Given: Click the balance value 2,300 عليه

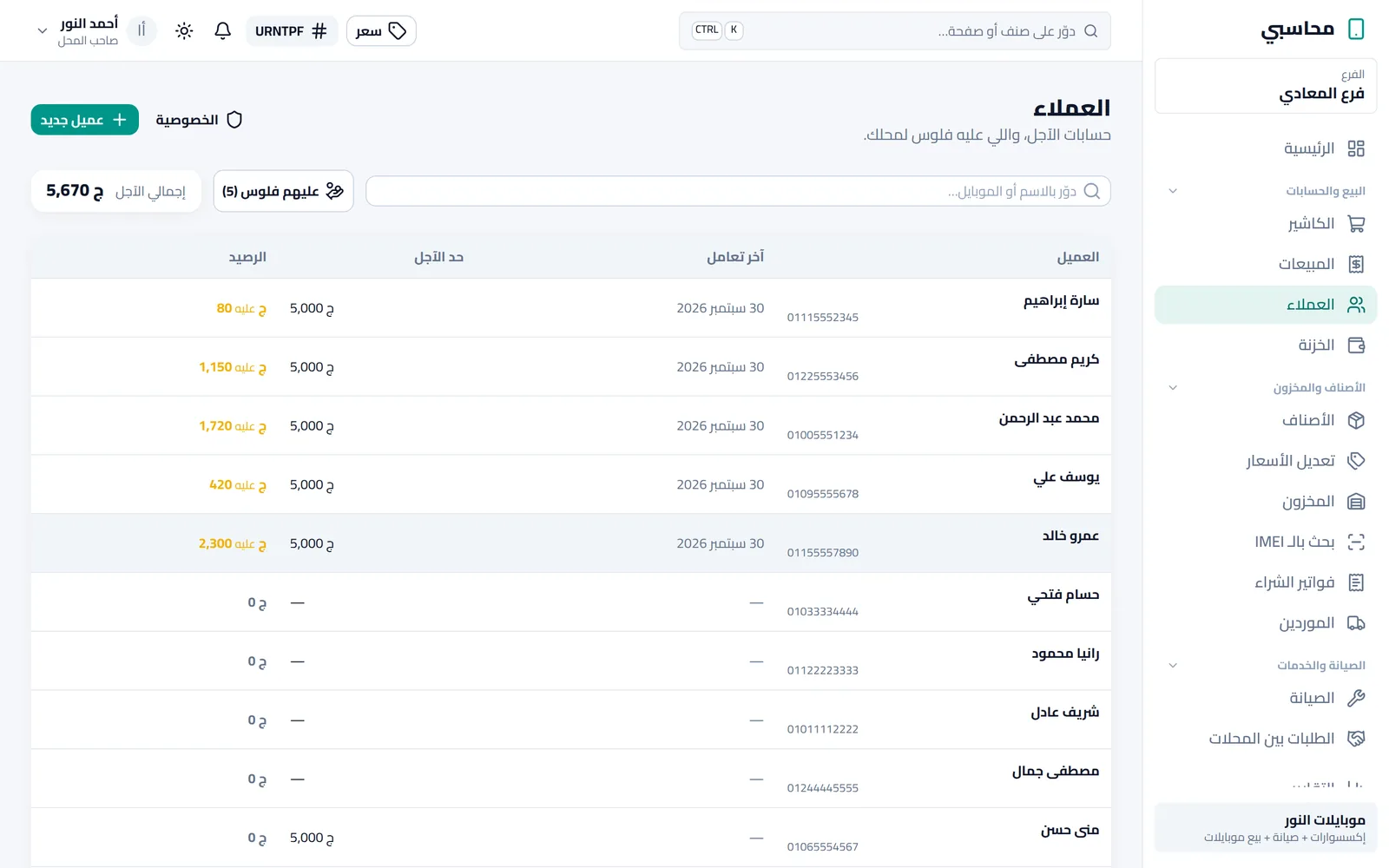Looking at the screenshot, I should point(233,543).
